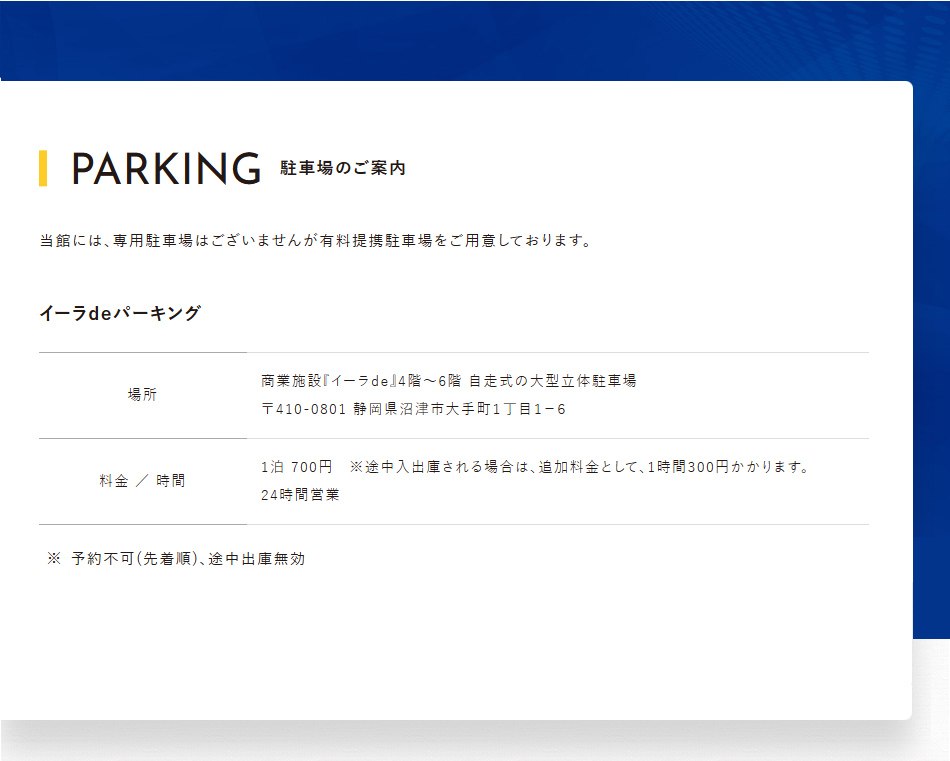Image resolution: width=950 pixels, height=761 pixels.
Task: Click the 場所 row label
Action: point(142,395)
